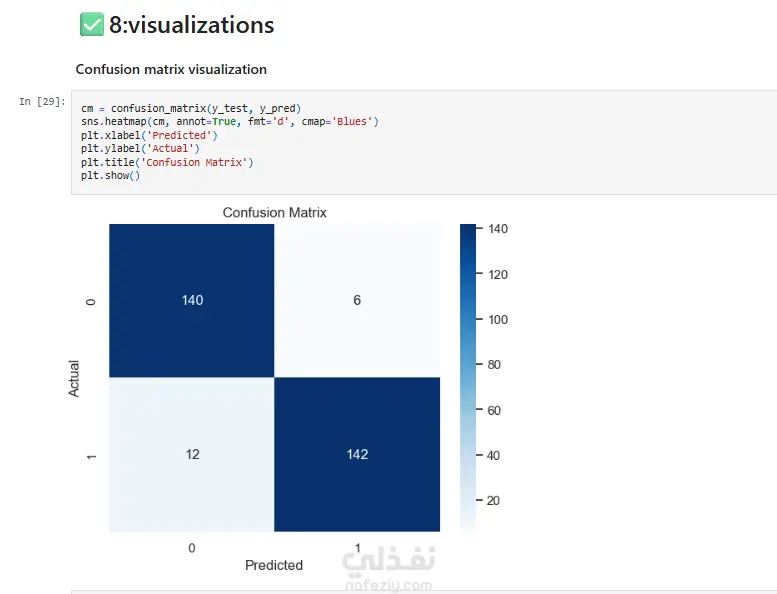Click the "Confusion Matrix" chart title
Viewport: 777px width, 594px height.
[274, 212]
